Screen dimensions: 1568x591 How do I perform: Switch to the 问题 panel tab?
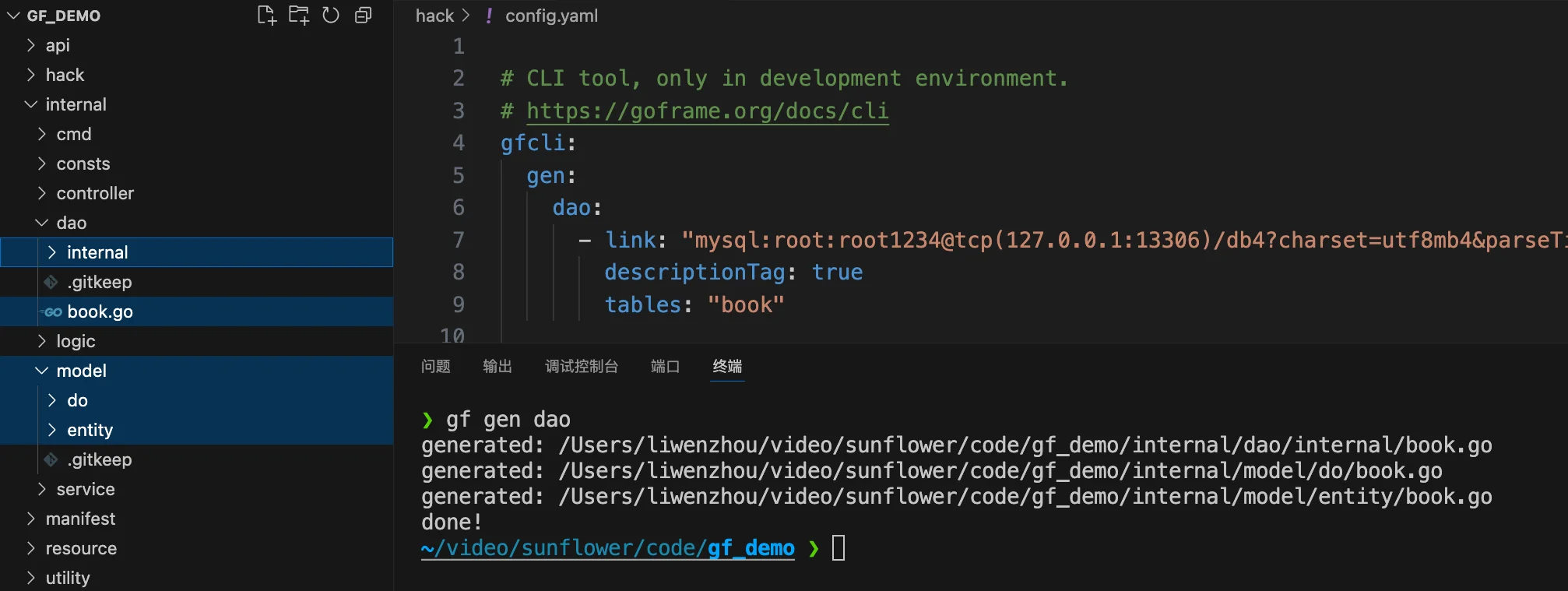click(435, 366)
